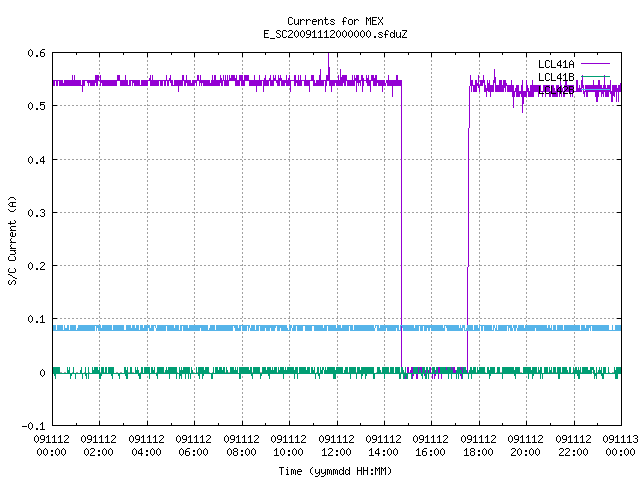This screenshot has width=640, height=480.
Task: Click the 091112 14:00 time tick label
Action: [x=383, y=446]
